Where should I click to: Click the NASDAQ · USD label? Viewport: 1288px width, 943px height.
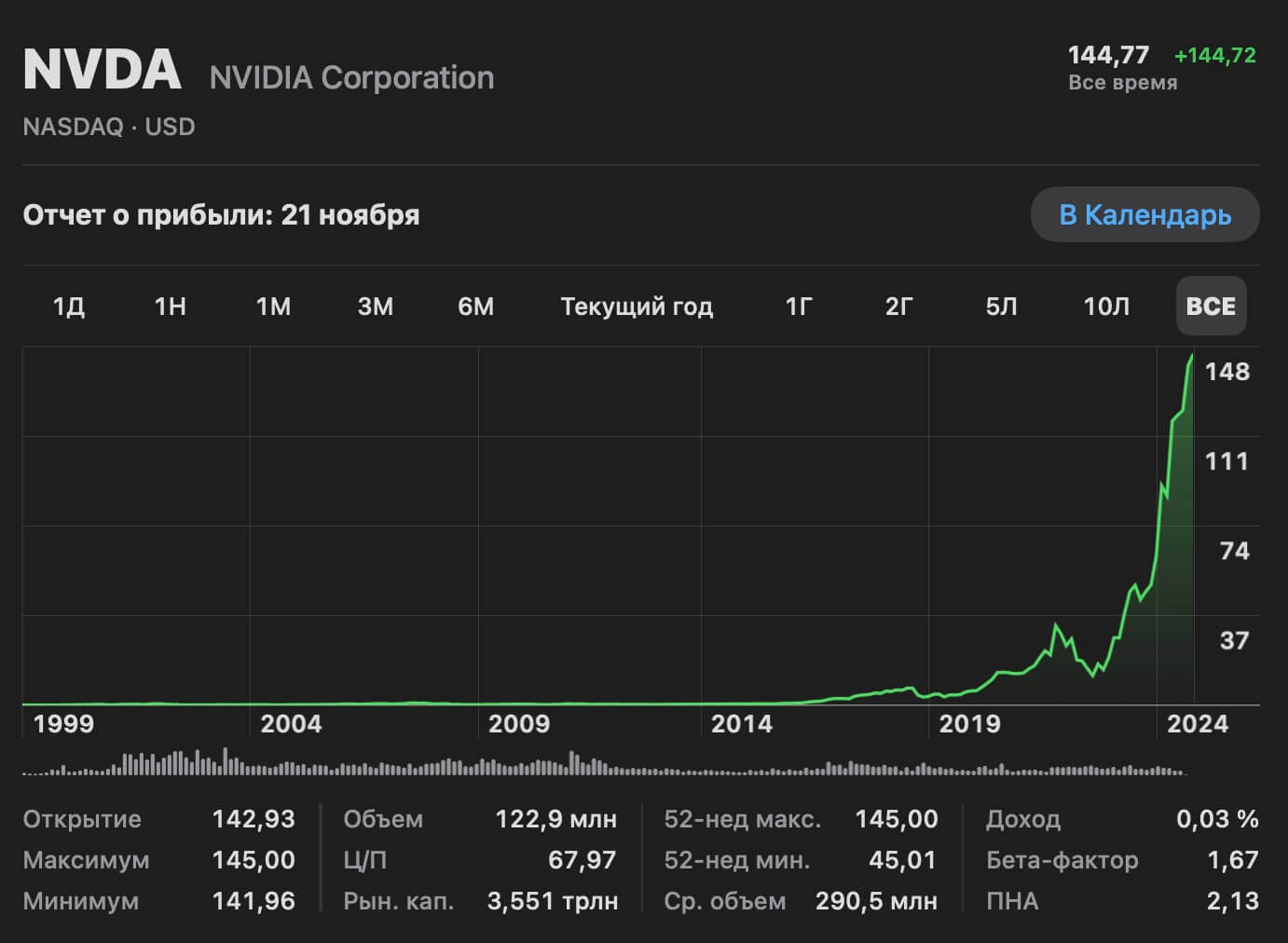pyautogui.click(x=109, y=127)
